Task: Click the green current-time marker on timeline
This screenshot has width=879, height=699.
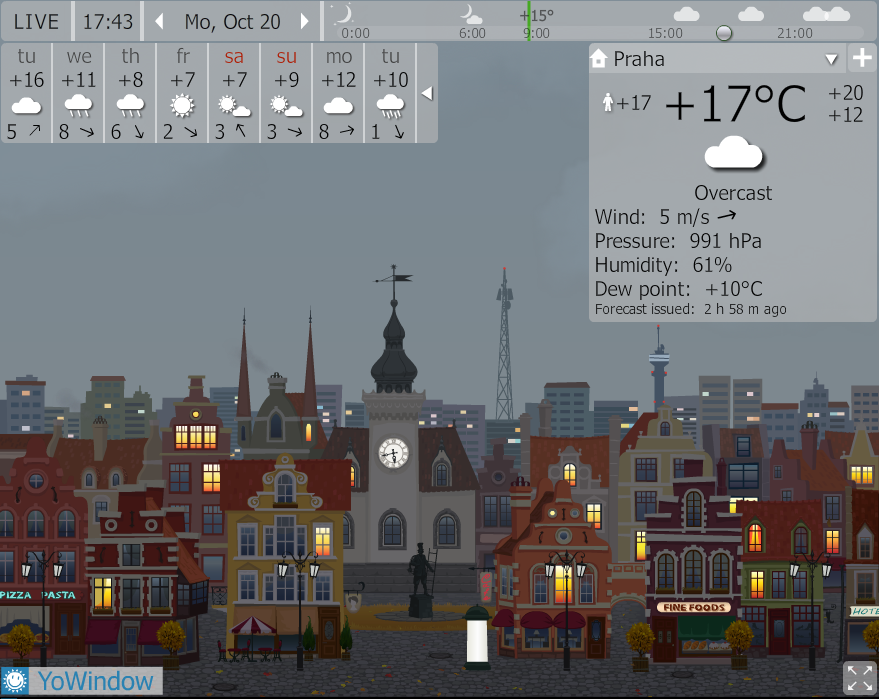Action: (x=529, y=22)
